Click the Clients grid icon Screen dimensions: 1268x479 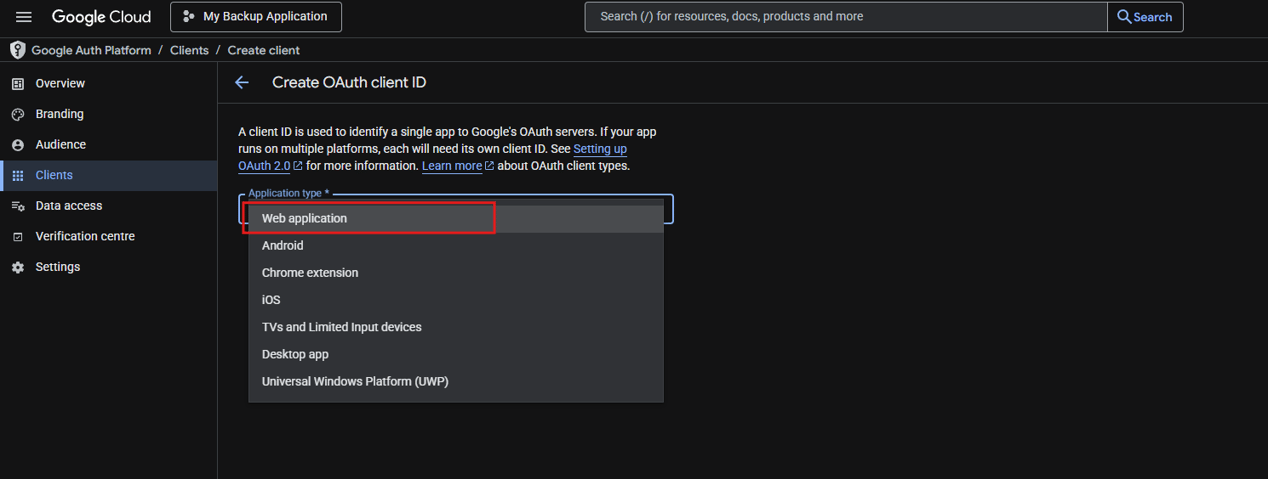click(x=17, y=176)
